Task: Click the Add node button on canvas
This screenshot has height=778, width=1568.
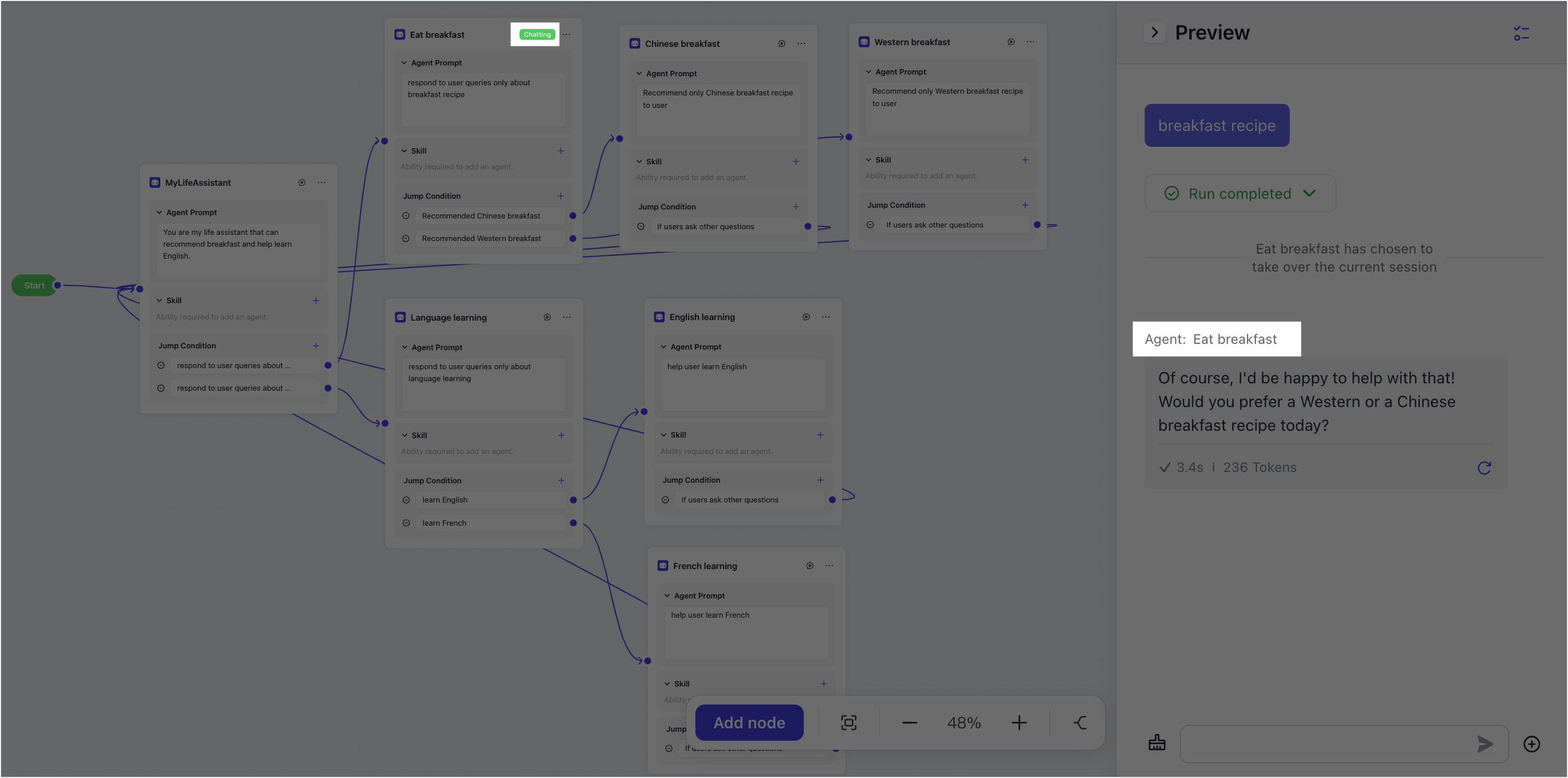Action: tap(749, 722)
